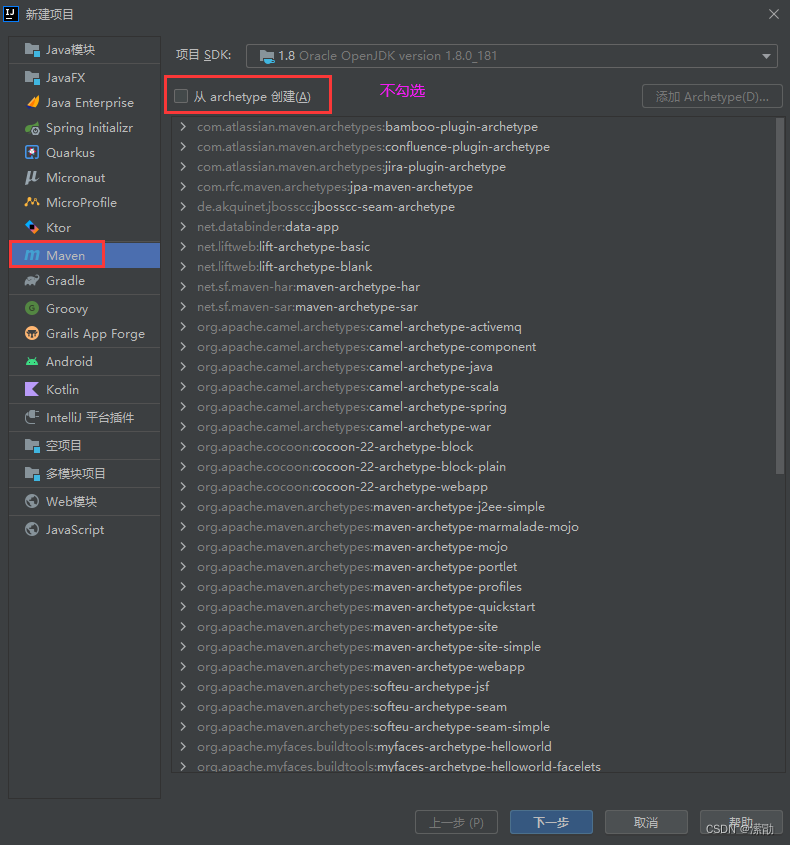Select Gradle project type

pyautogui.click(x=85, y=280)
